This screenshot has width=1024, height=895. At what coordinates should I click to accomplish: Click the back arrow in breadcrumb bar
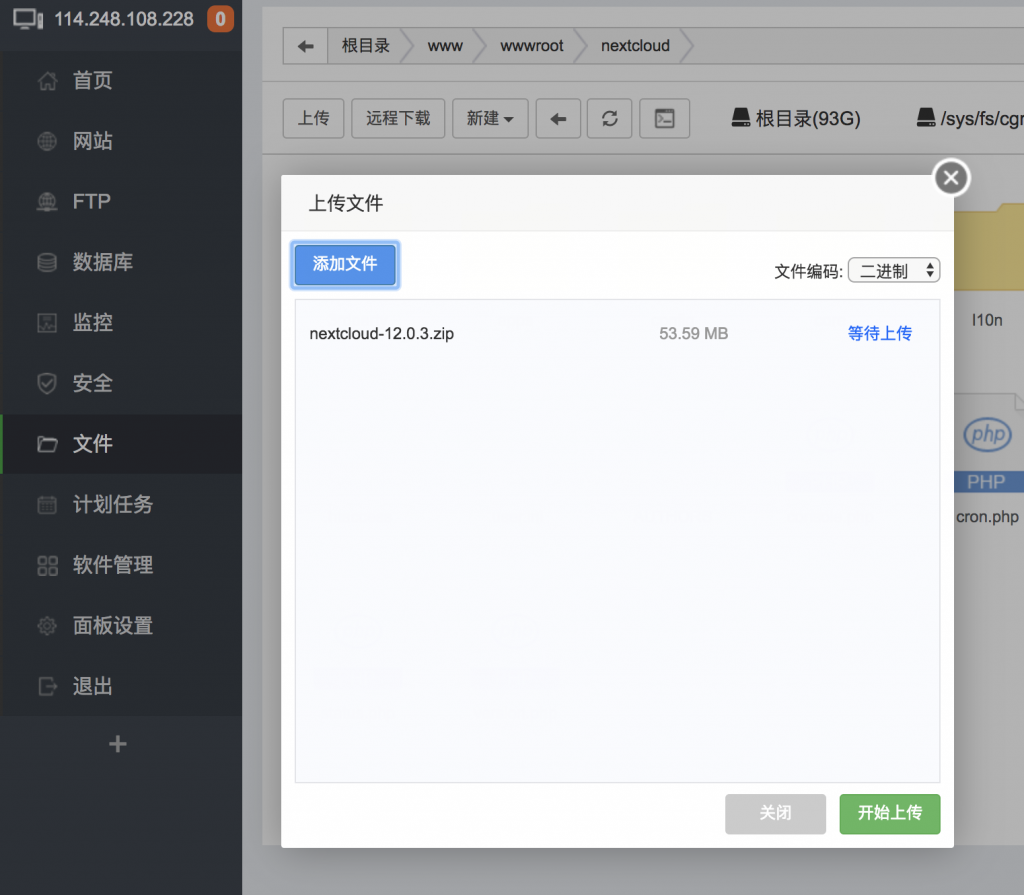(306, 46)
